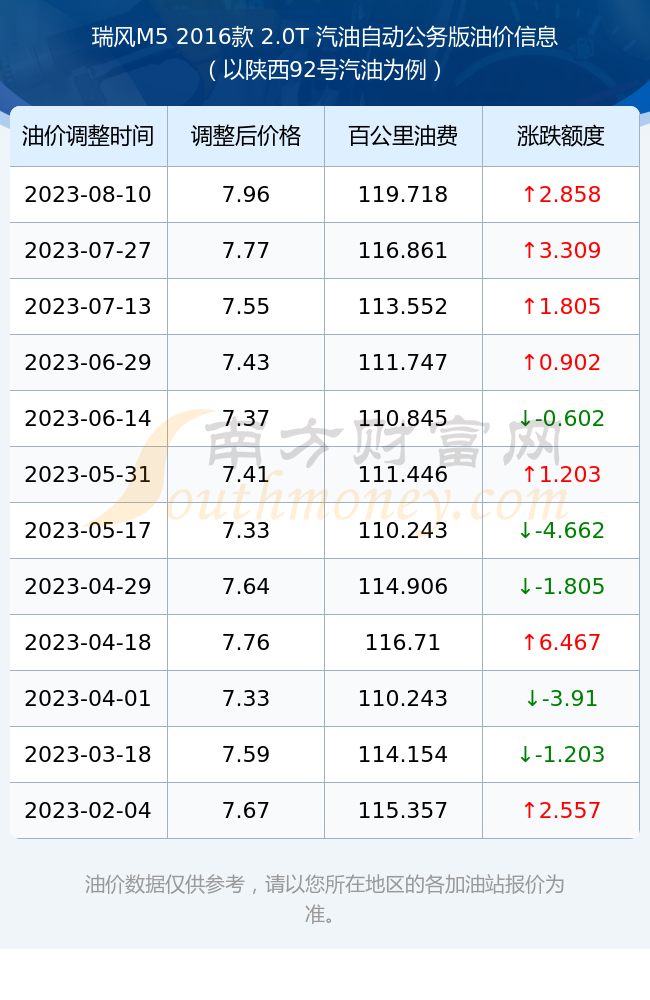Click the red up arrow beside 6.467
The height and width of the screenshot is (1000, 650).
point(529,642)
